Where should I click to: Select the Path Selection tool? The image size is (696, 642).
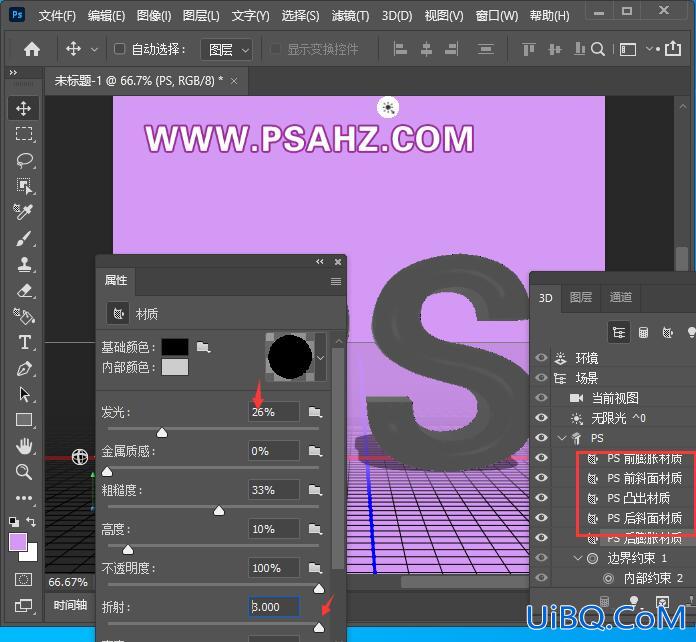click(24, 394)
